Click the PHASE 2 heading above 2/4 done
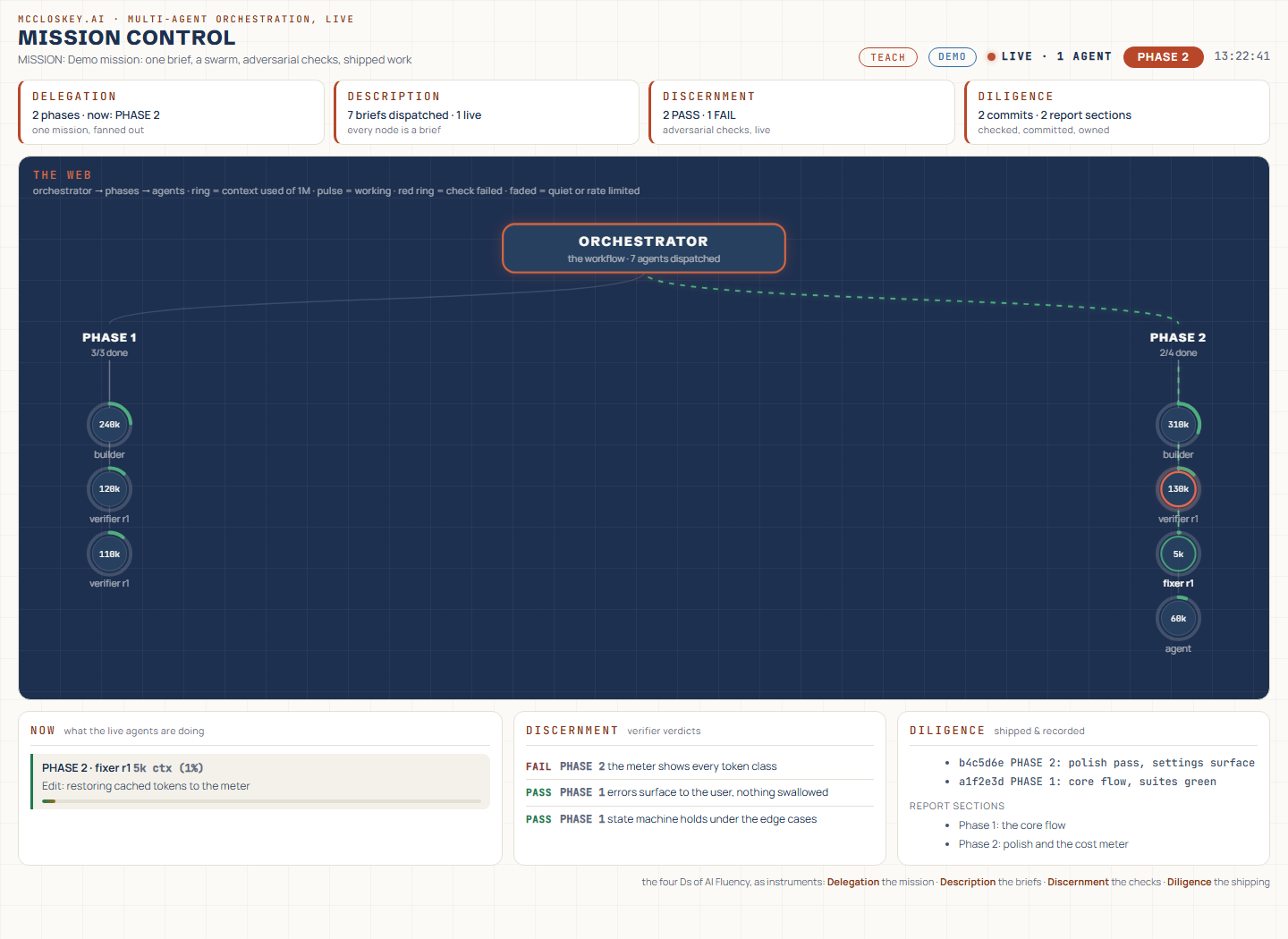1288x939 pixels. [x=1178, y=337]
